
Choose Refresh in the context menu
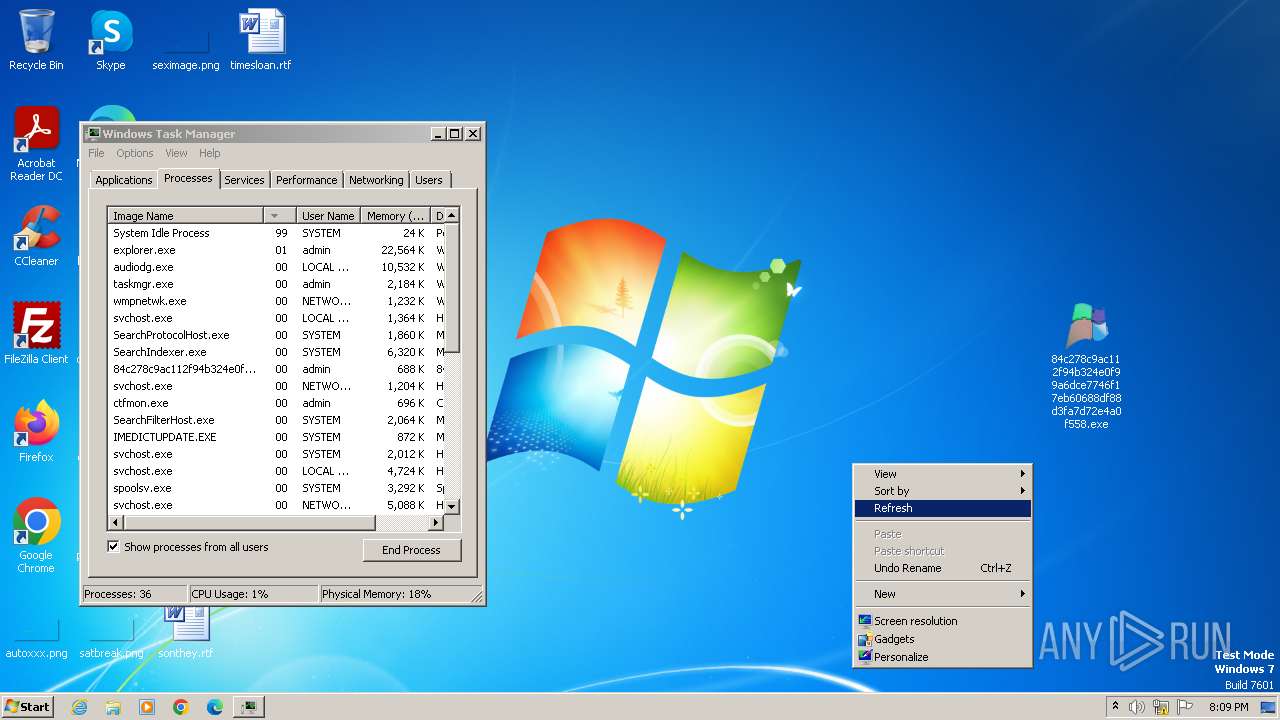[942, 508]
